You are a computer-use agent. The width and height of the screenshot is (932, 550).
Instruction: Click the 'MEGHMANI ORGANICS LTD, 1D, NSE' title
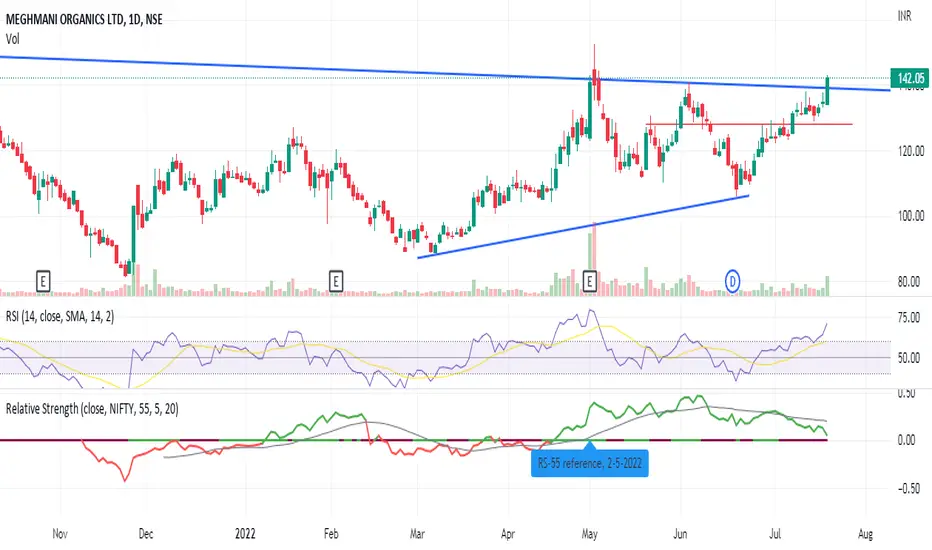click(84, 19)
